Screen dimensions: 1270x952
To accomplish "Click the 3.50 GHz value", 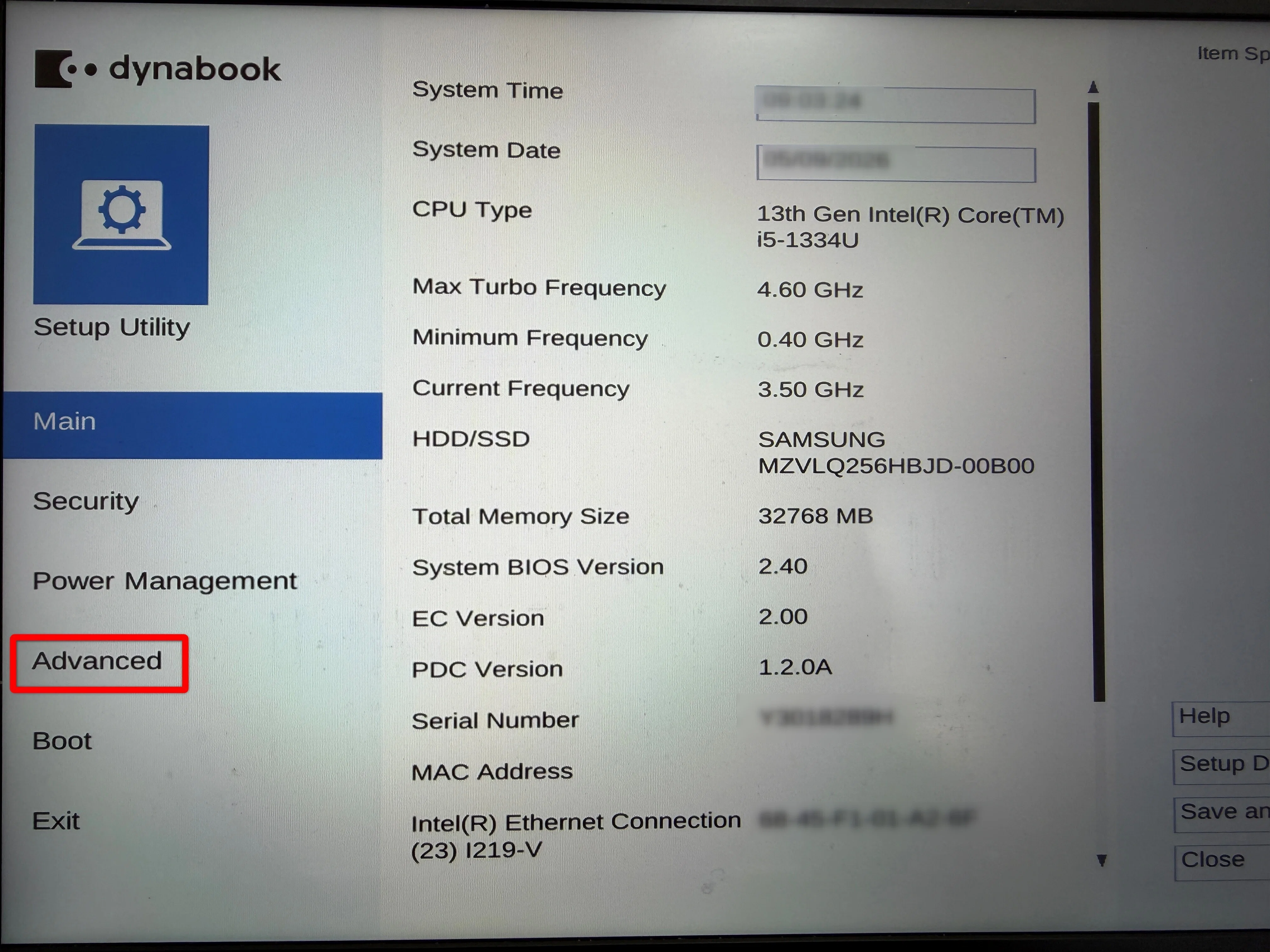I will pyautogui.click(x=811, y=390).
